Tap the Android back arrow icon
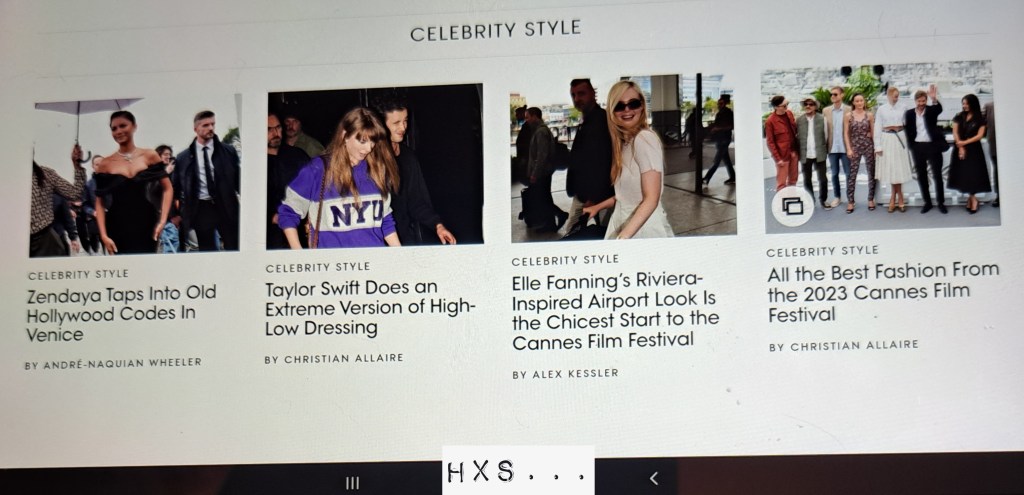The image size is (1024, 495). (x=654, y=478)
